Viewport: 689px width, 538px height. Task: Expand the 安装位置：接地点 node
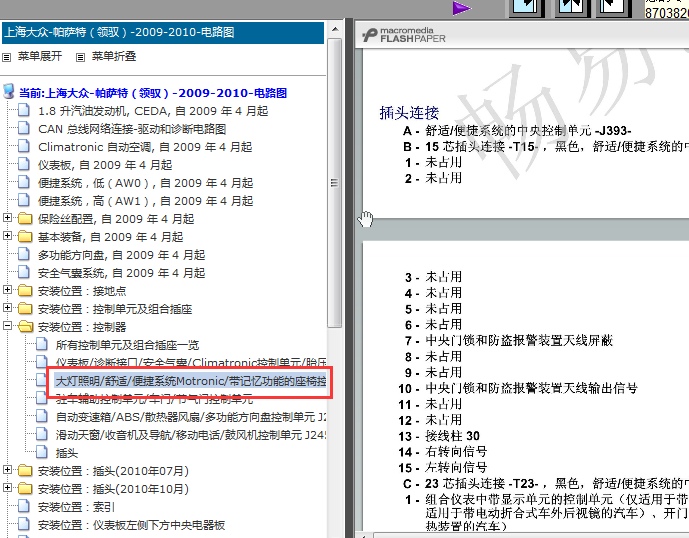[7, 289]
